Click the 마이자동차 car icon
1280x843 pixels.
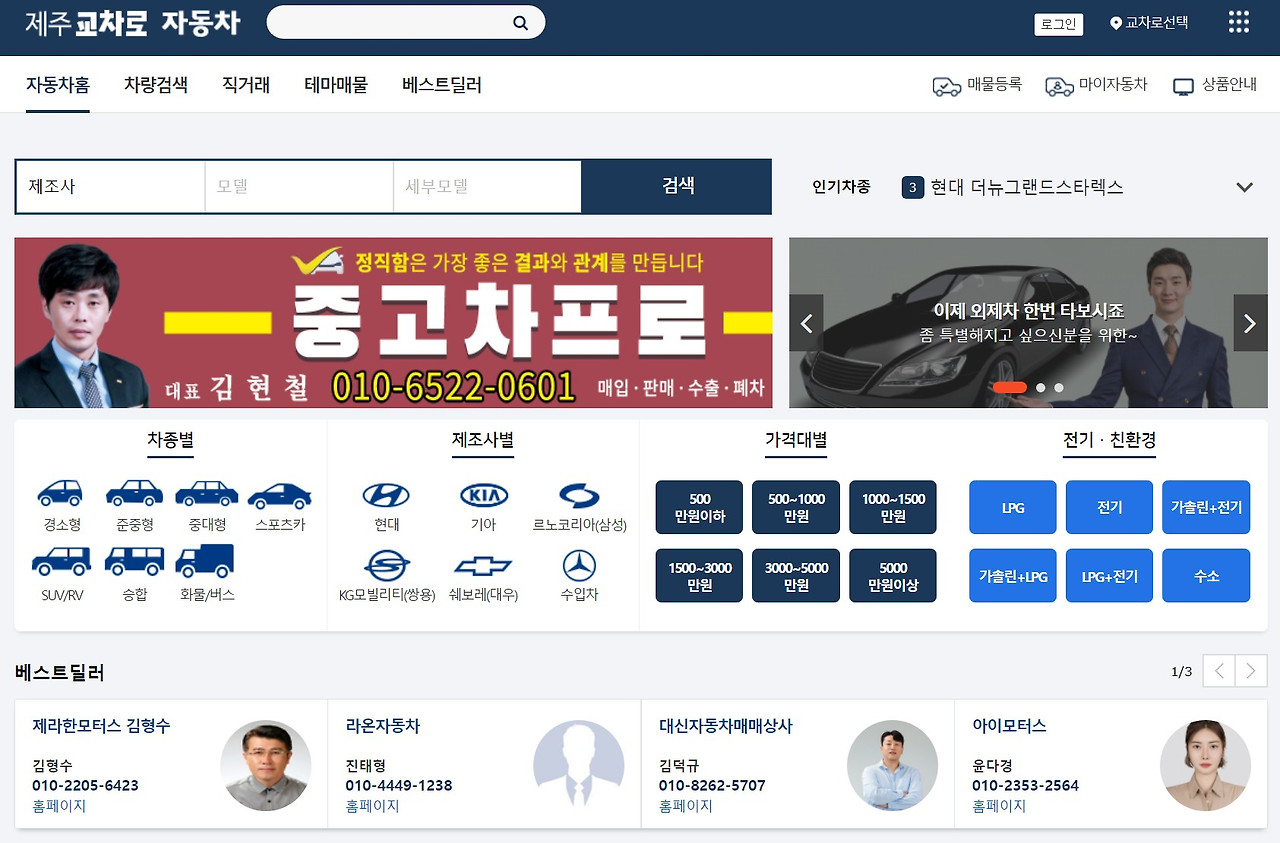tap(1059, 86)
